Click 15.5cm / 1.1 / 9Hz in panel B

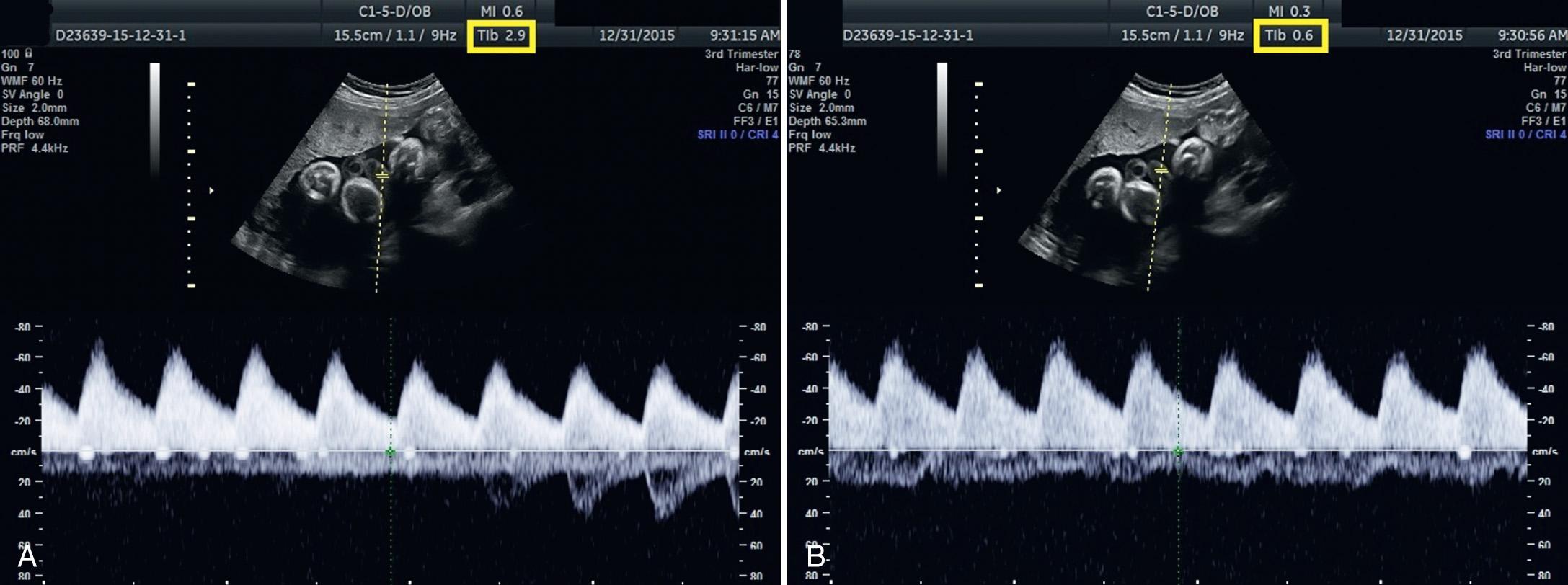1182,35
